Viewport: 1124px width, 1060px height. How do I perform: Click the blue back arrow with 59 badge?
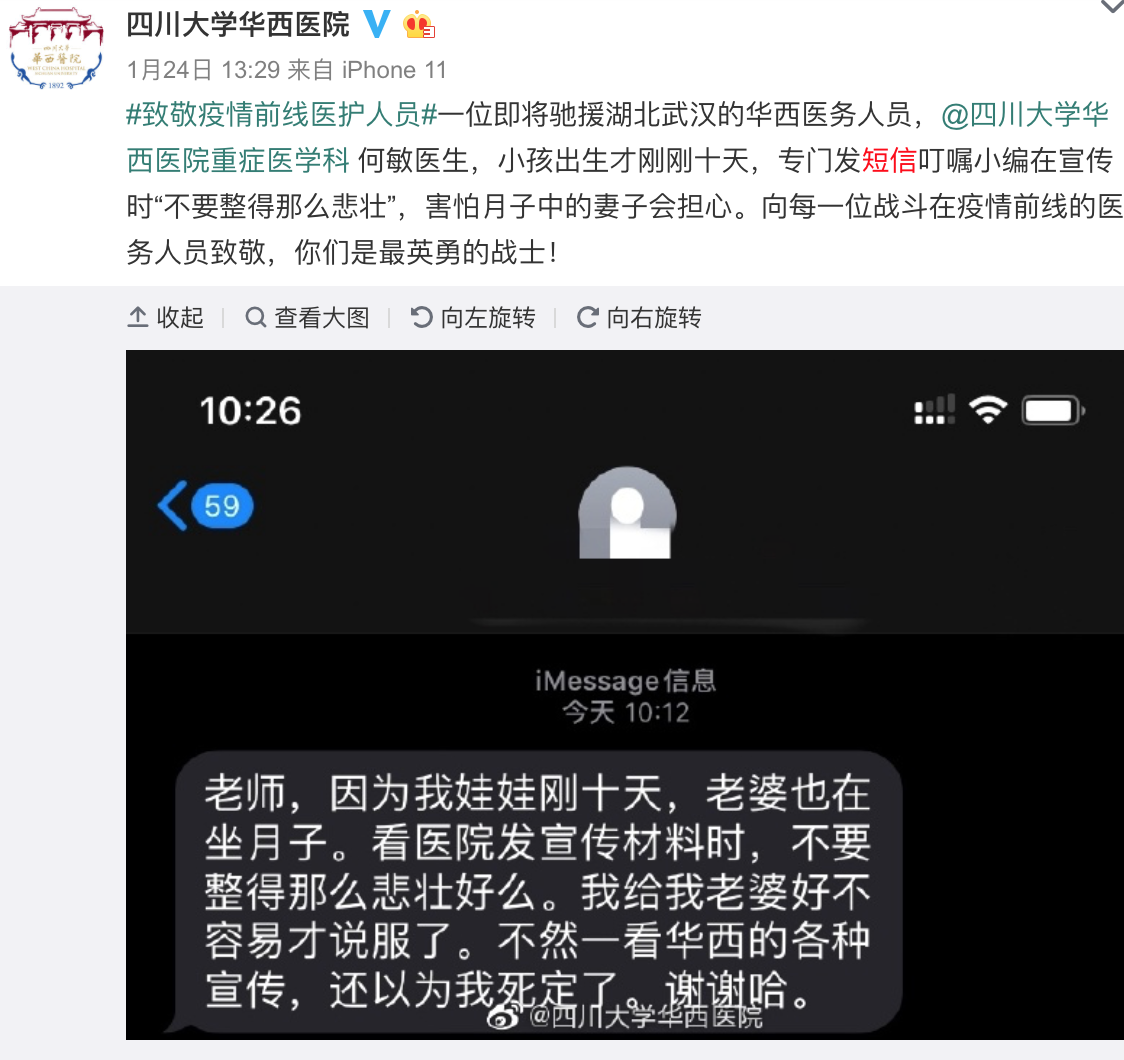click(205, 506)
